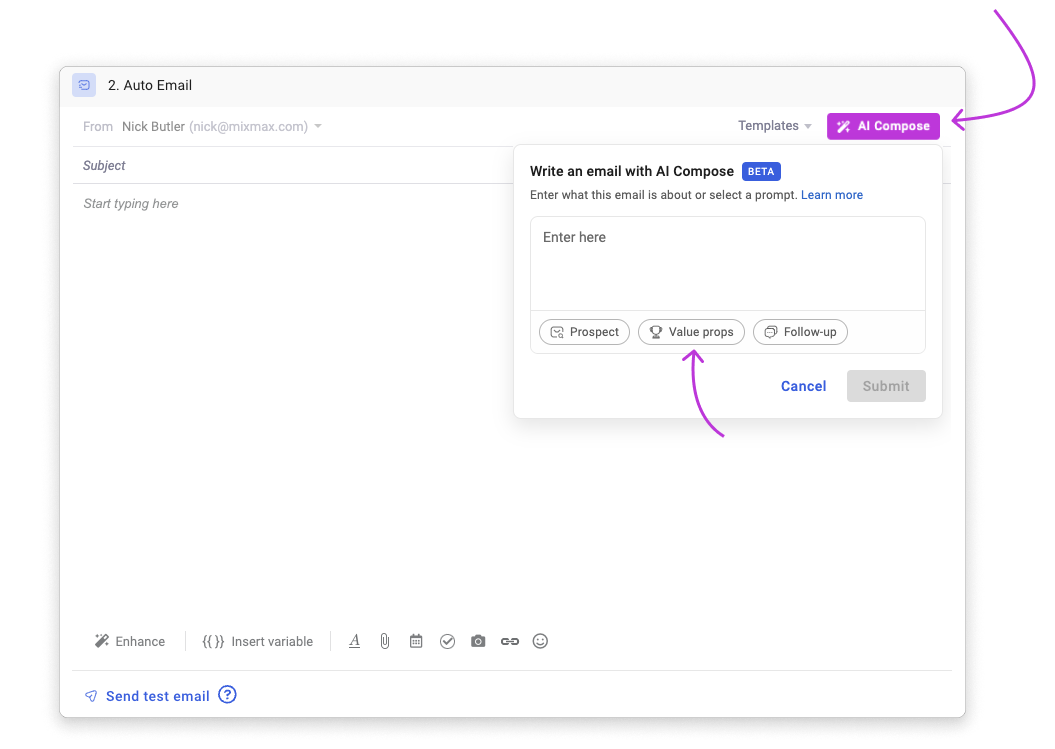Add a hyperlink with the chain link icon
The height and width of the screenshot is (749, 1055).
(509, 641)
